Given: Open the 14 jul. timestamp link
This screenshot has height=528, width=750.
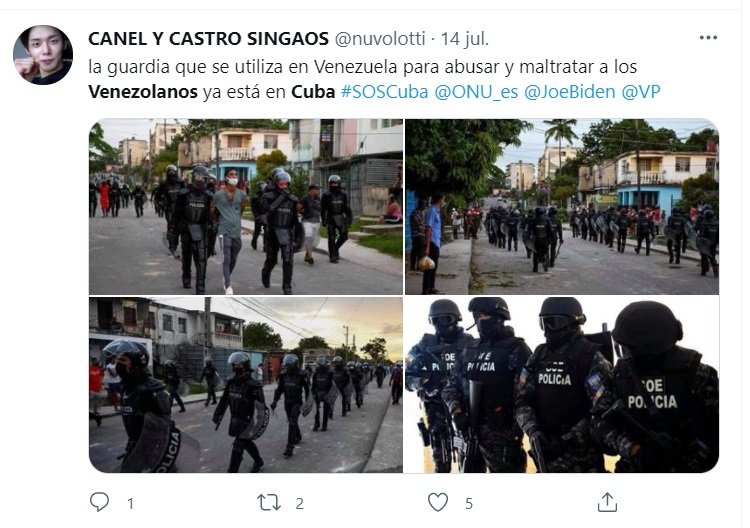Looking at the screenshot, I should pos(464,39).
